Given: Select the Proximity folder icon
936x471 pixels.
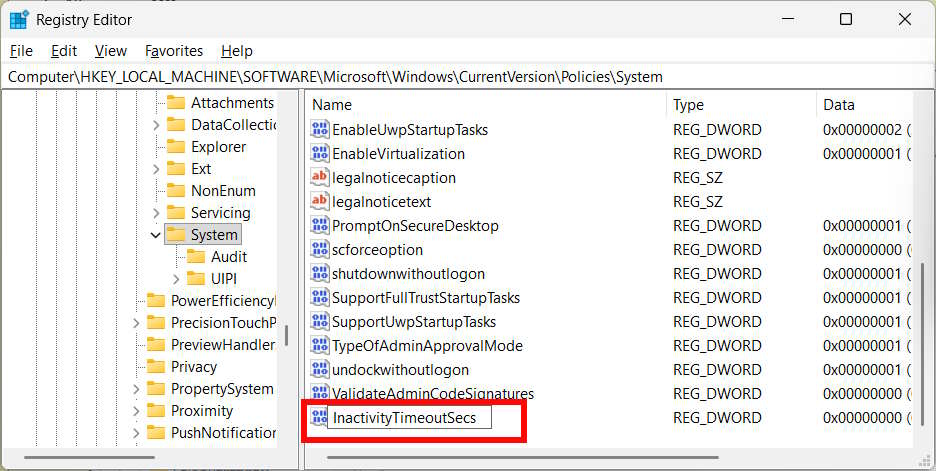Looking at the screenshot, I should pyautogui.click(x=156, y=411).
